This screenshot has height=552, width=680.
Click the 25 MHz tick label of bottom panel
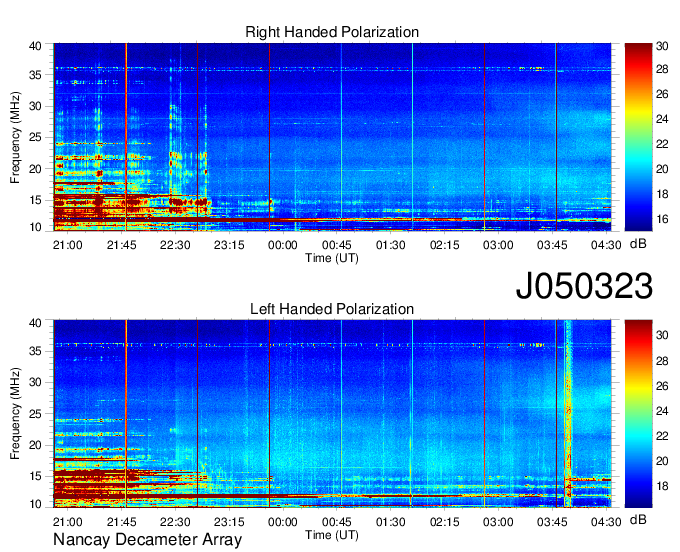(x=35, y=414)
